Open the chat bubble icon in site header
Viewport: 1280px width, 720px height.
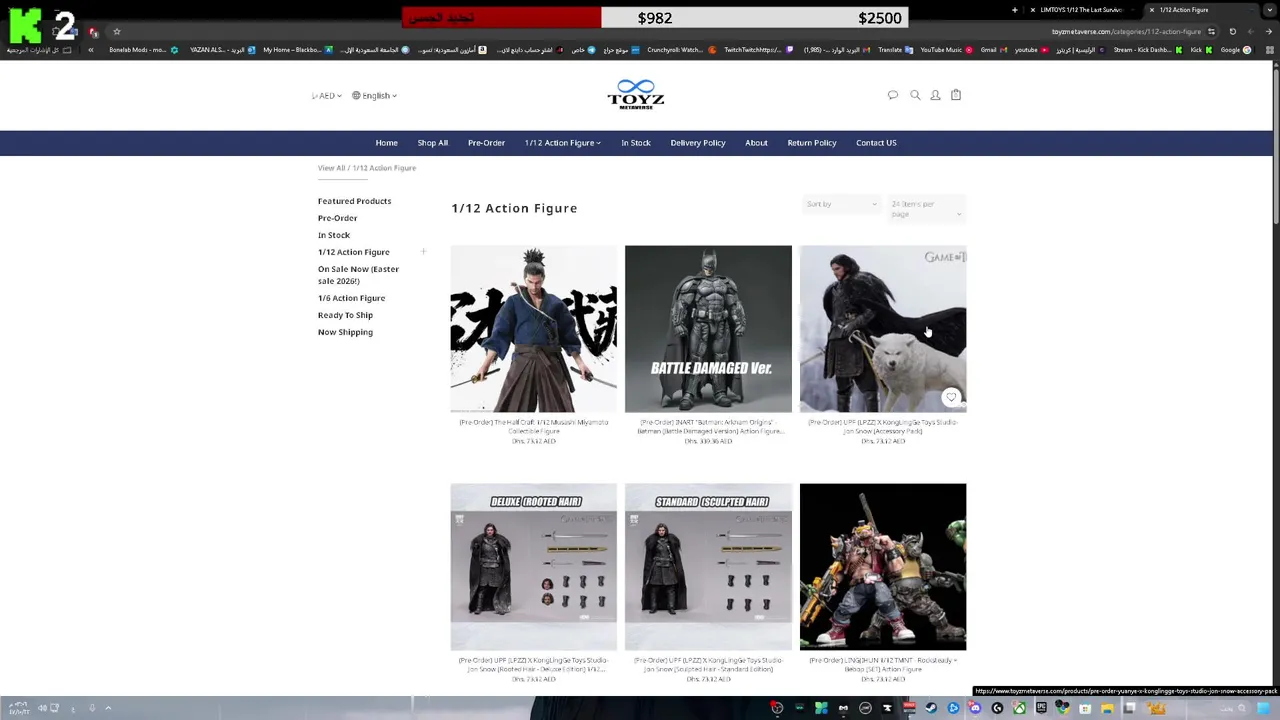click(893, 95)
